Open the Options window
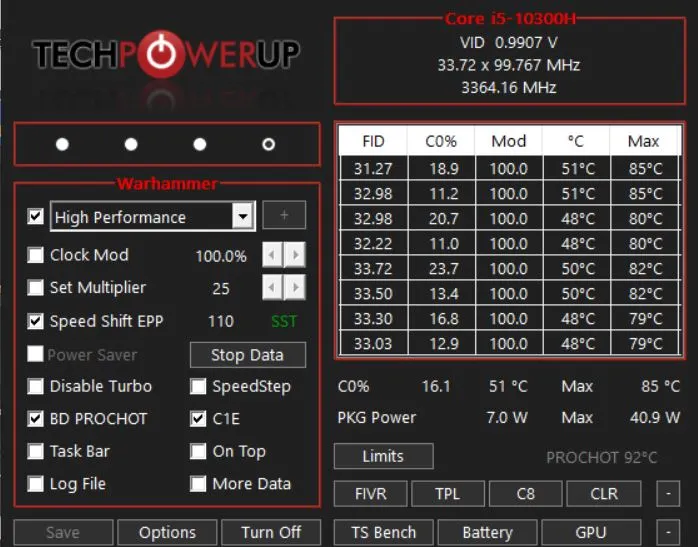This screenshot has width=698, height=547. pos(167,532)
